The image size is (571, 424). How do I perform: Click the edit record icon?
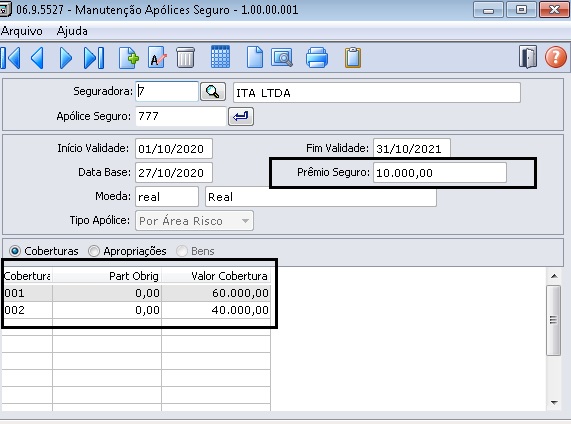(157, 58)
